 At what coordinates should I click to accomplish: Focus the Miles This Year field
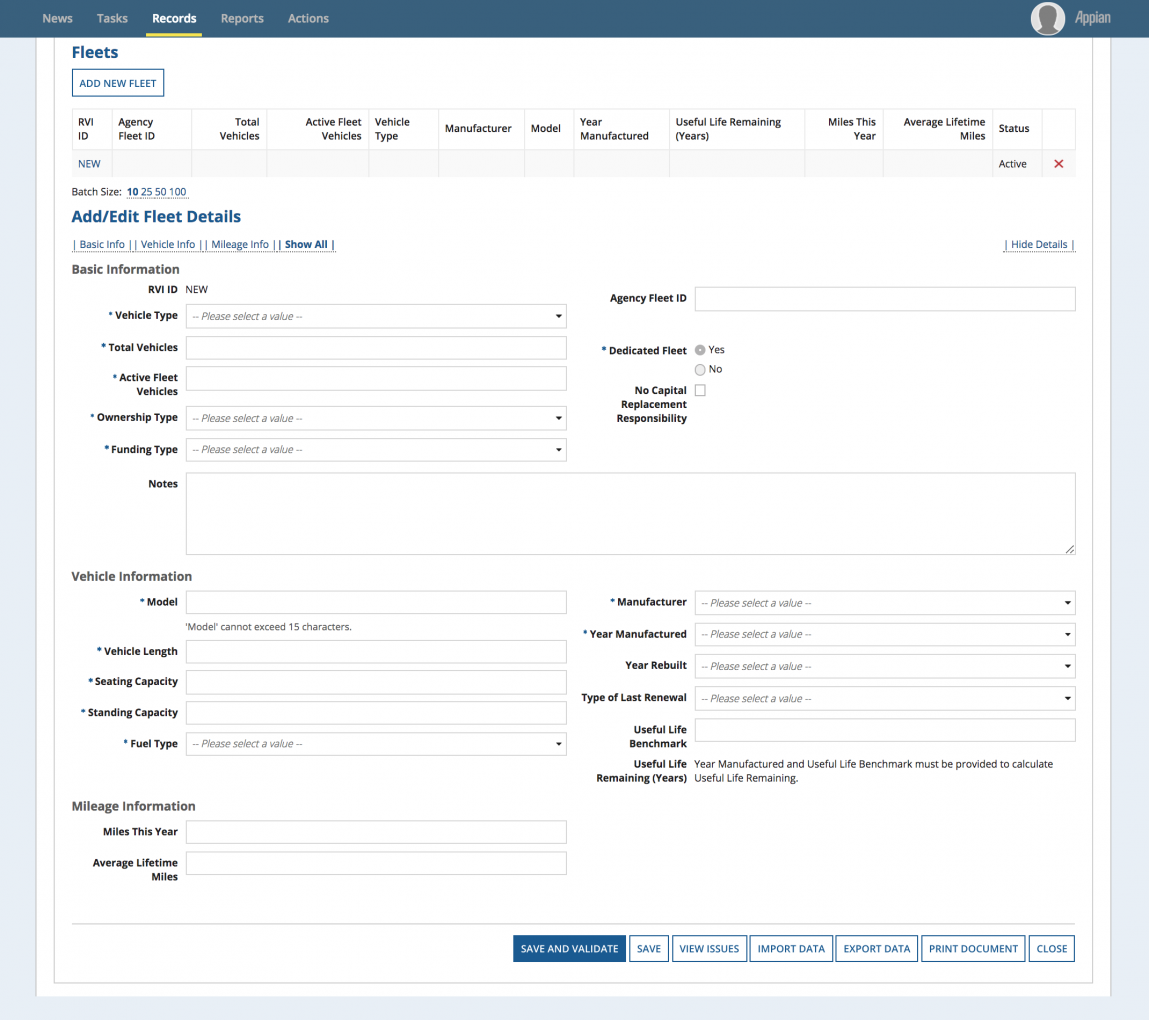tap(376, 832)
